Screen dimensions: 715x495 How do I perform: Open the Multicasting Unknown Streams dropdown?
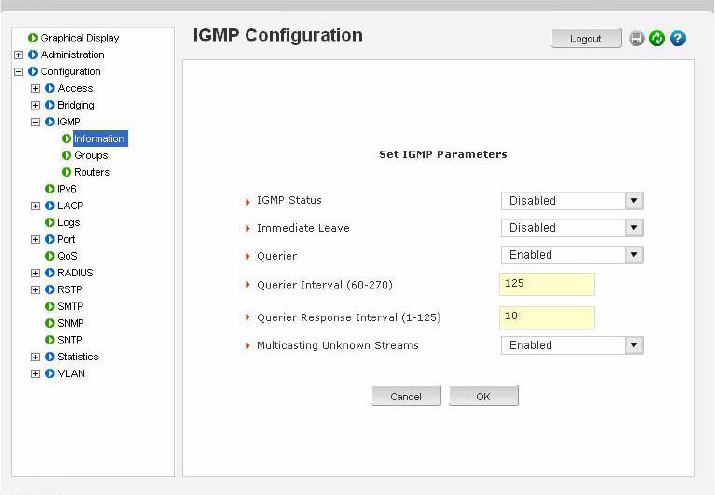572,345
